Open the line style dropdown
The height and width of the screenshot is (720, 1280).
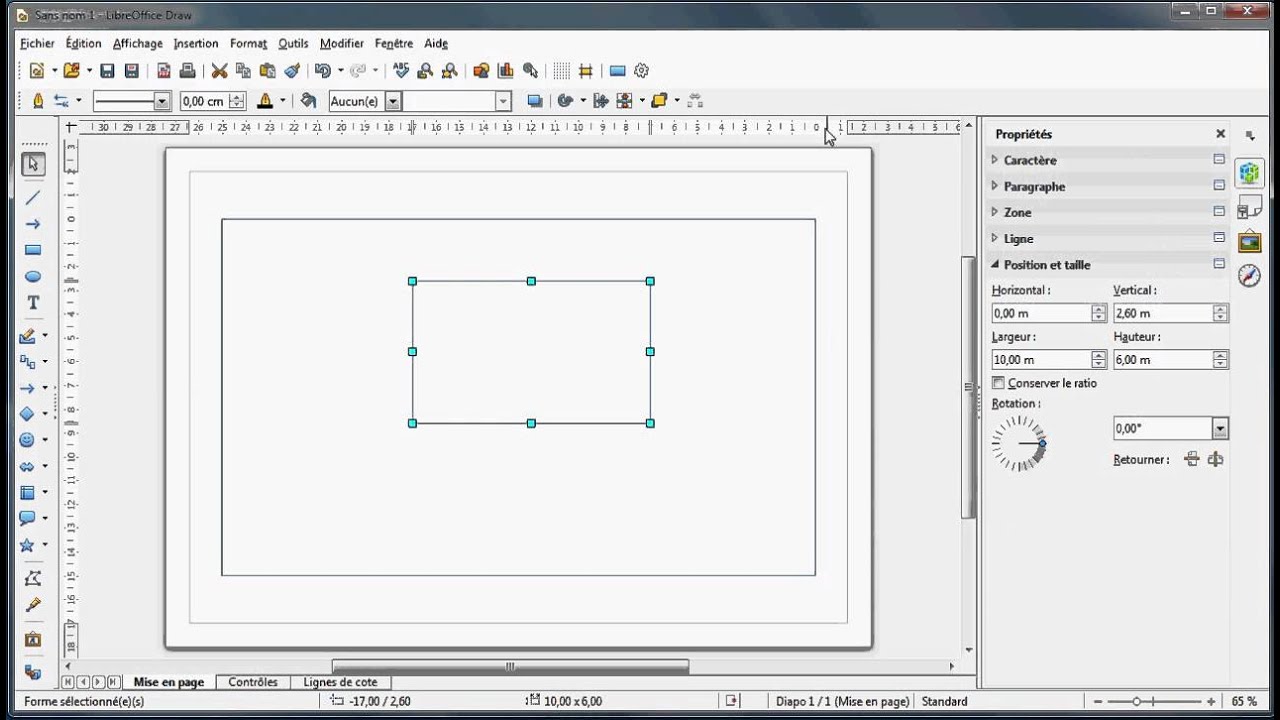click(x=161, y=101)
